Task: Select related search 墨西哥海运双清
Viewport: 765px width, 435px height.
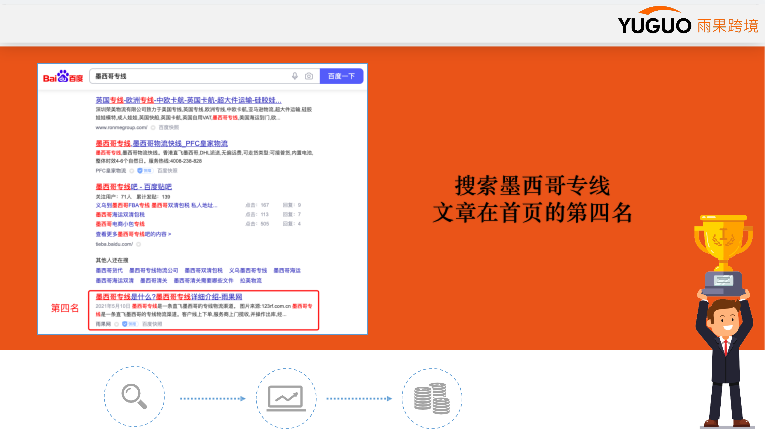Action: (x=115, y=281)
